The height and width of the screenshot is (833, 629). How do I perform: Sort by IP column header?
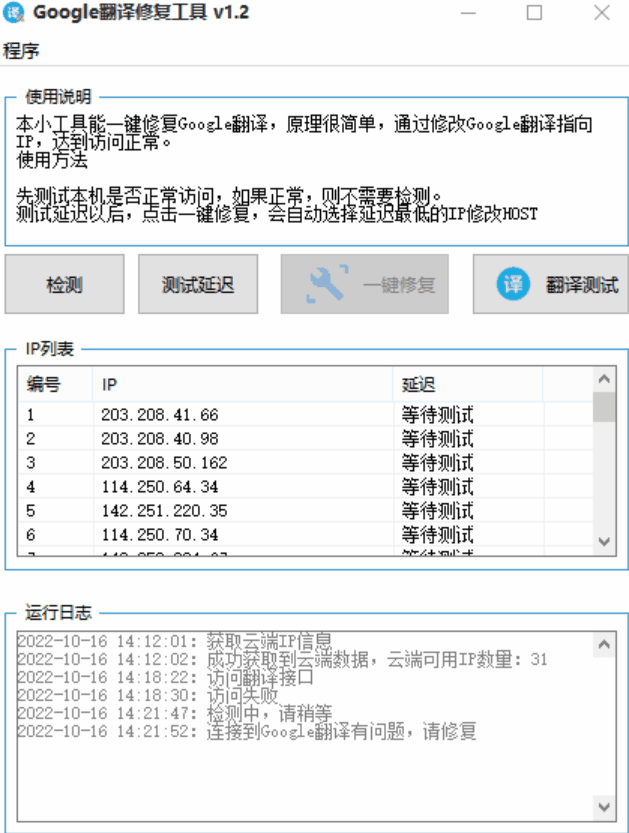pyautogui.click(x=243, y=384)
